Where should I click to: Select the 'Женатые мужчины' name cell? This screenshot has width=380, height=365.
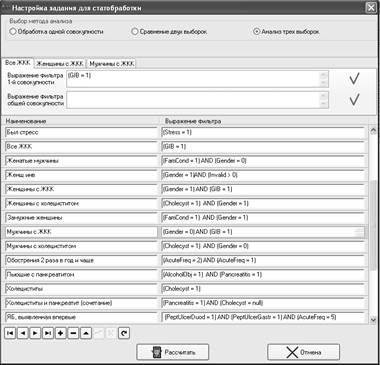coord(81,161)
